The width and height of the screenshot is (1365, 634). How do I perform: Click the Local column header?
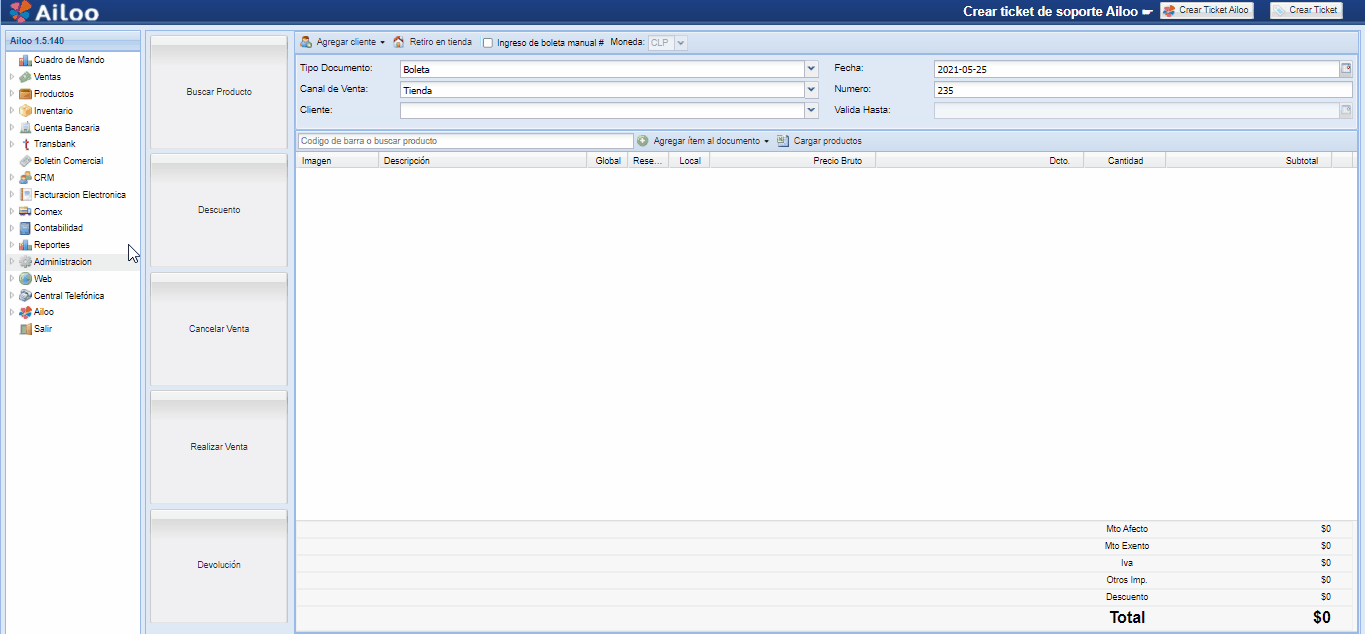tap(689, 160)
